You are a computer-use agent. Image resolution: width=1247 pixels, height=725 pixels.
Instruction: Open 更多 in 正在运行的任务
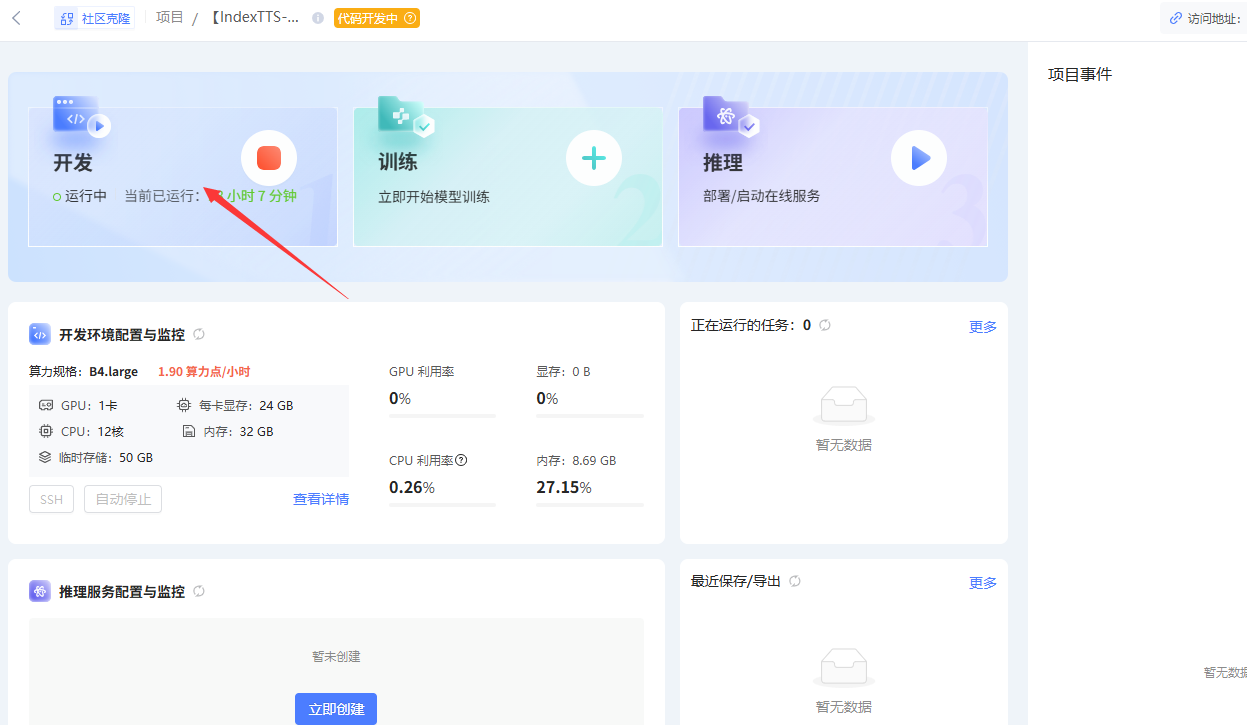coord(983,326)
